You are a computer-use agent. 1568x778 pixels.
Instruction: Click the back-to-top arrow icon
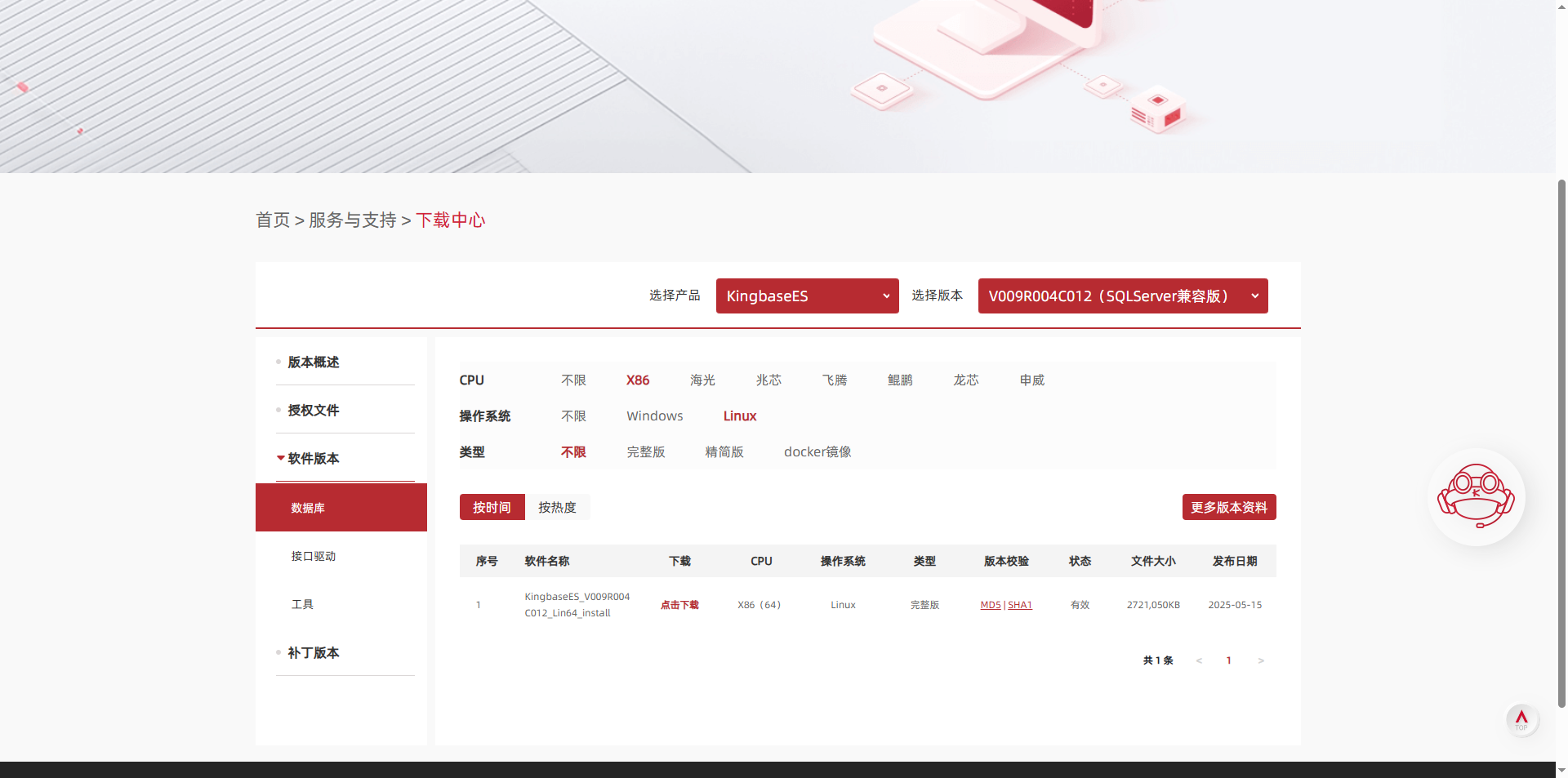coord(1521,719)
